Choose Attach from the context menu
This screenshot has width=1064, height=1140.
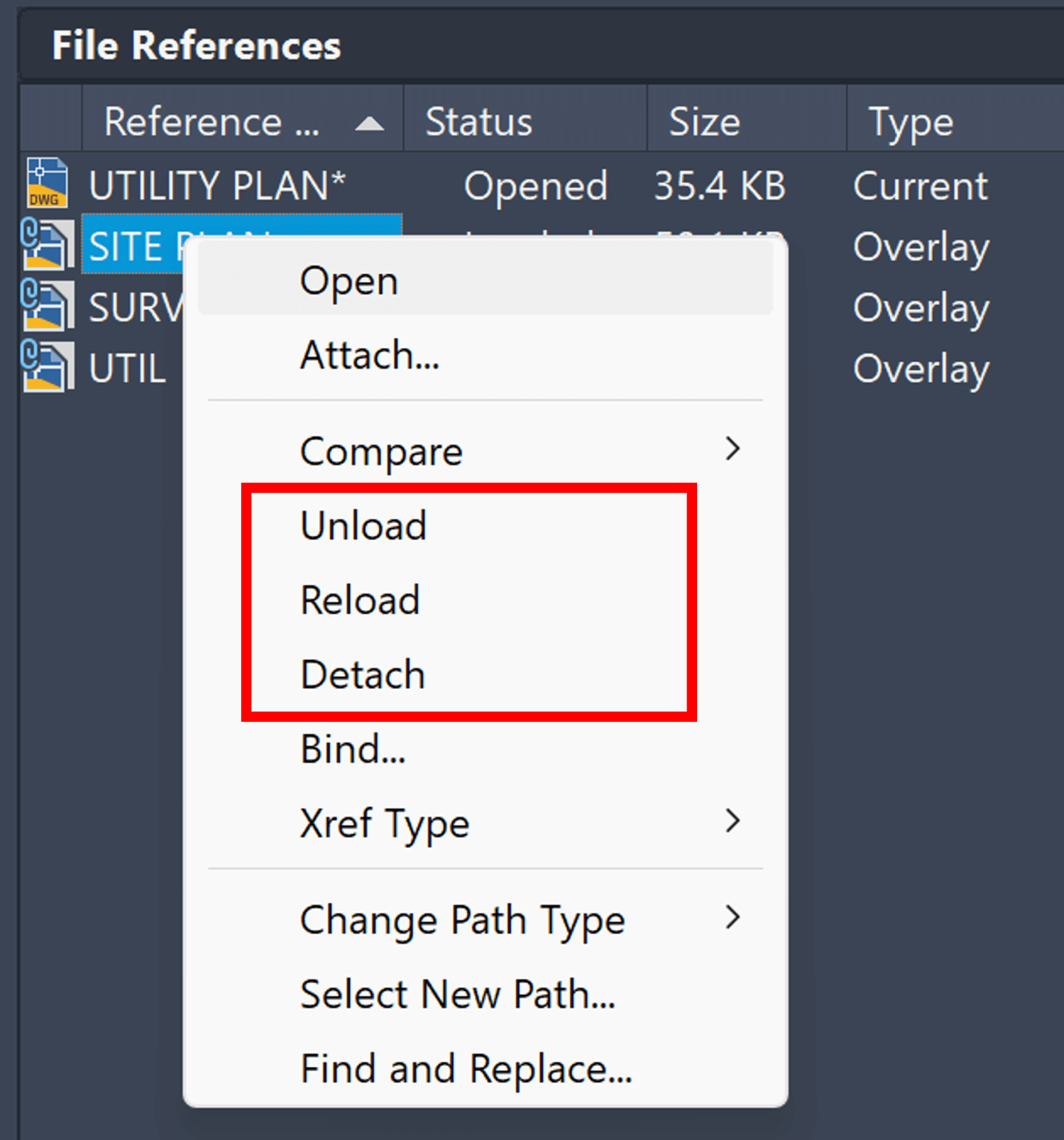coord(369,356)
